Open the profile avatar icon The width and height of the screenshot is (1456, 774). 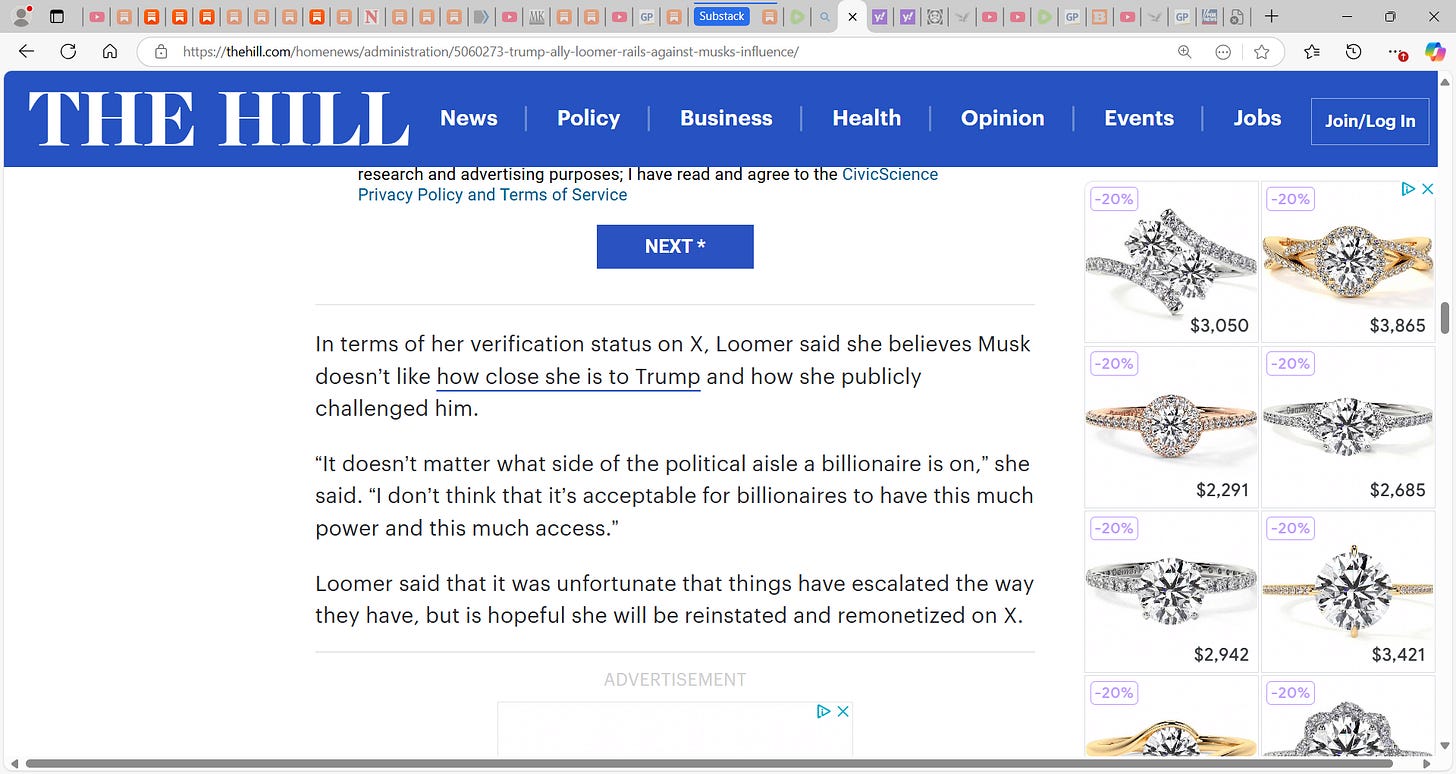(x=20, y=16)
